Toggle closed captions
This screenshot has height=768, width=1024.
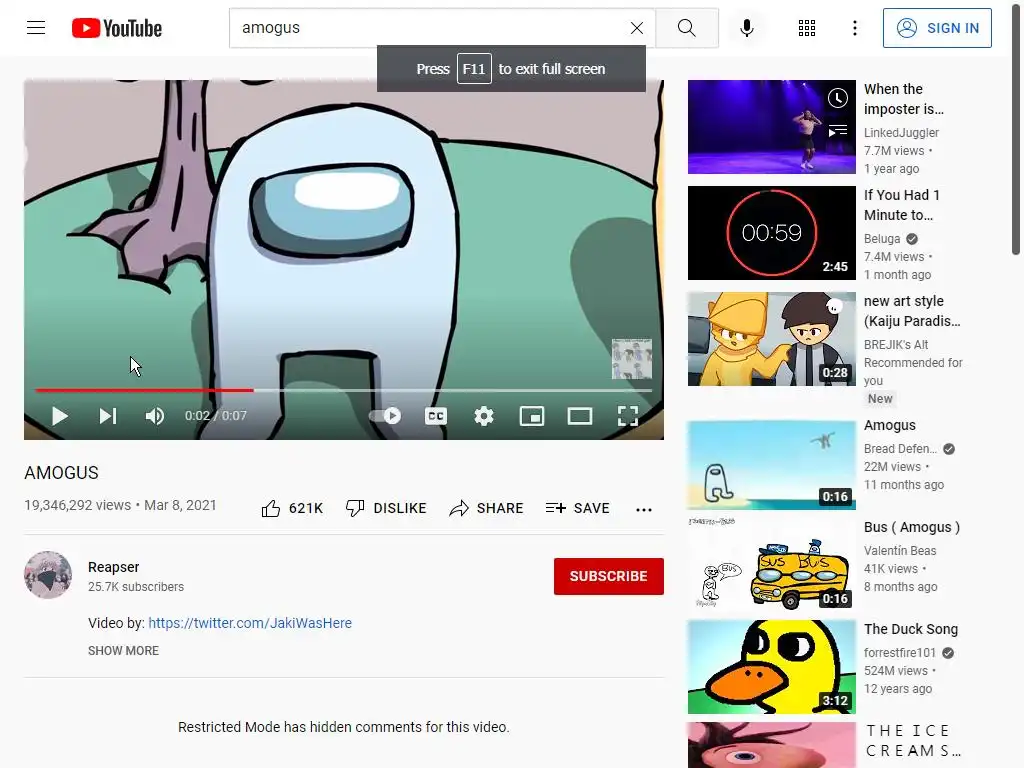pos(436,416)
